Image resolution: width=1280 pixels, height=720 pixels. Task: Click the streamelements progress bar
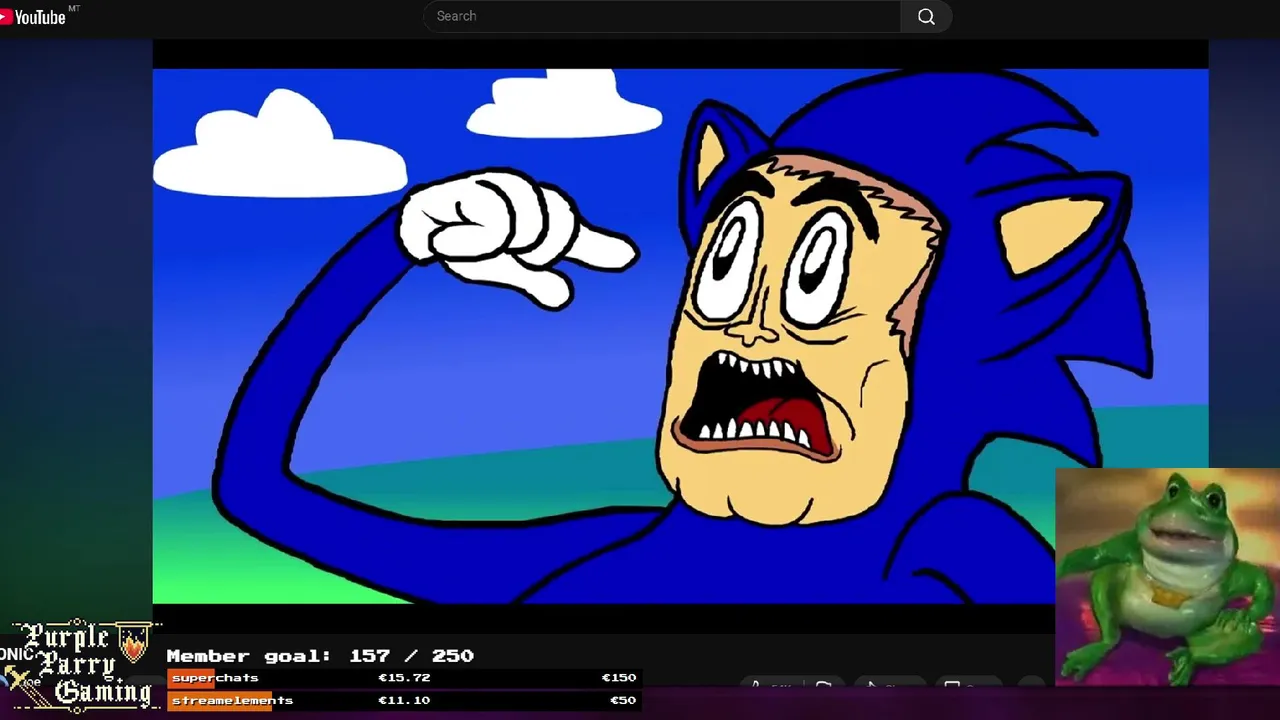point(404,700)
